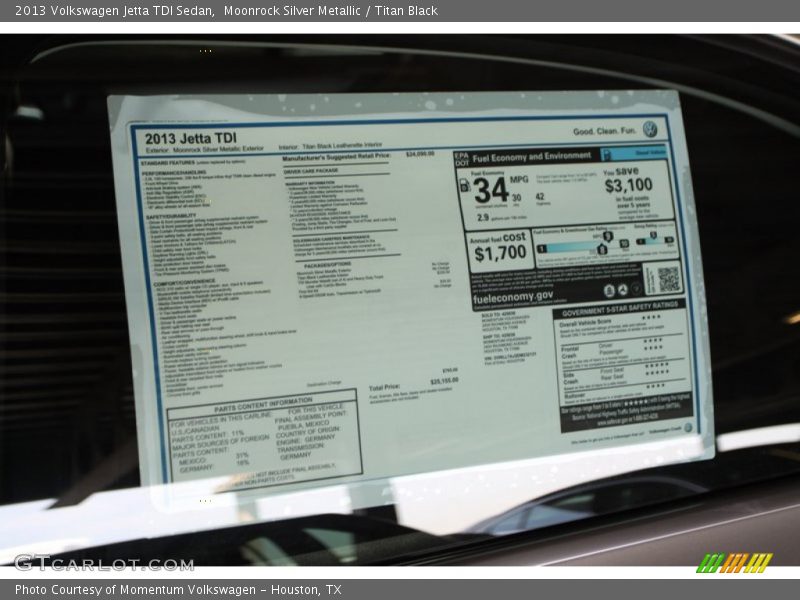Viewport: 800px width, 600px height.
Task: Select the top caption "2013 Volkswagen Jetta TDI Sedan"
Action: click(x=114, y=11)
